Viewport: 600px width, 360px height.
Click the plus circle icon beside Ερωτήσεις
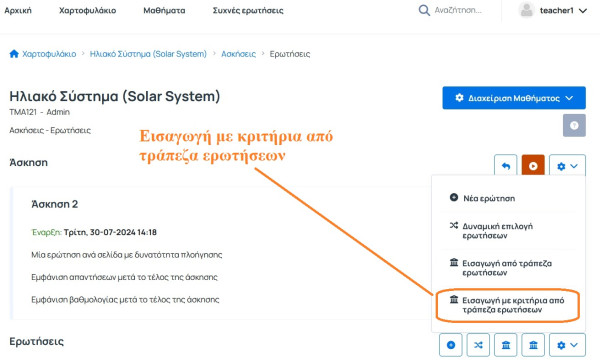pyautogui.click(x=451, y=345)
